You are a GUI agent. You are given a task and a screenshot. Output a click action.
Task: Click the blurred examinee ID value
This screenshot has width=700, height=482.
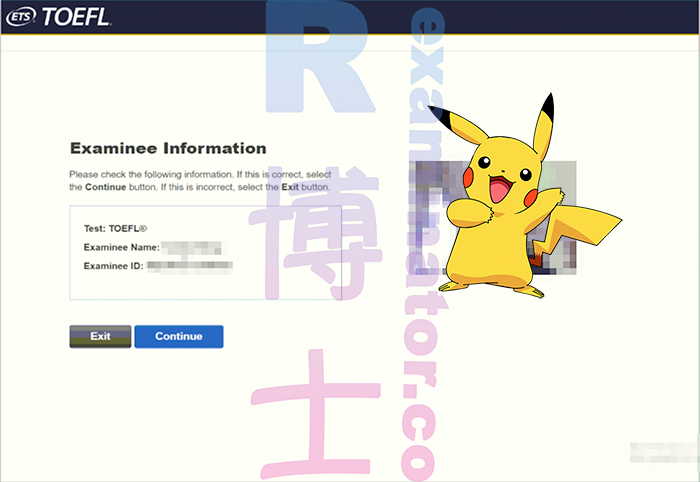coord(190,266)
